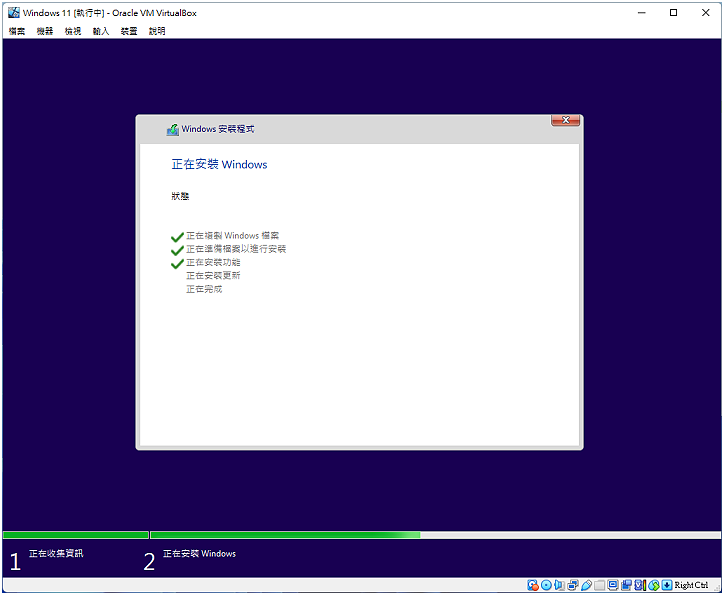Open the 機器 (Machine) menu
Screen dimensions: 724x595
pos(45,31)
